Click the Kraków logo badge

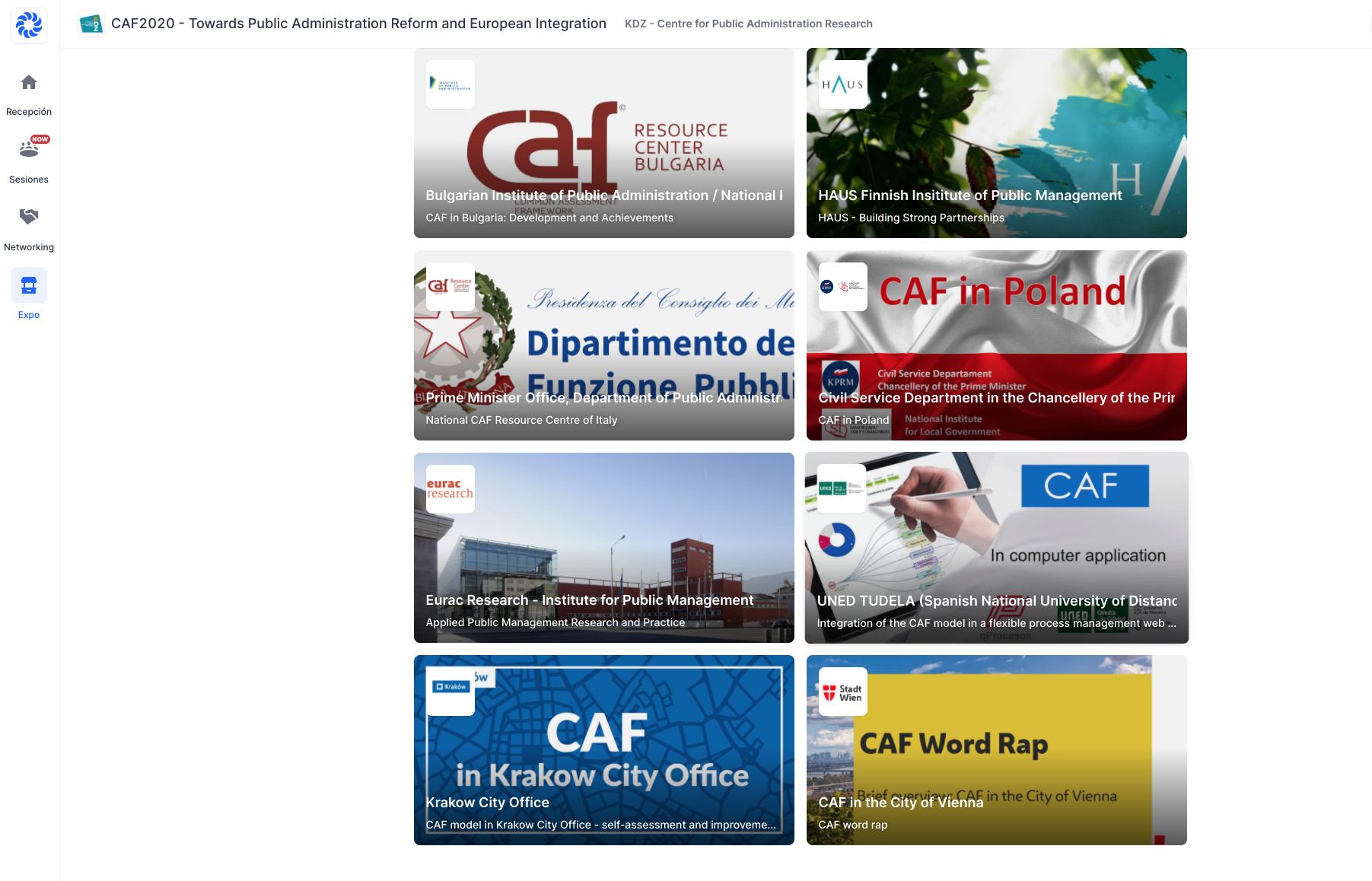coord(450,692)
